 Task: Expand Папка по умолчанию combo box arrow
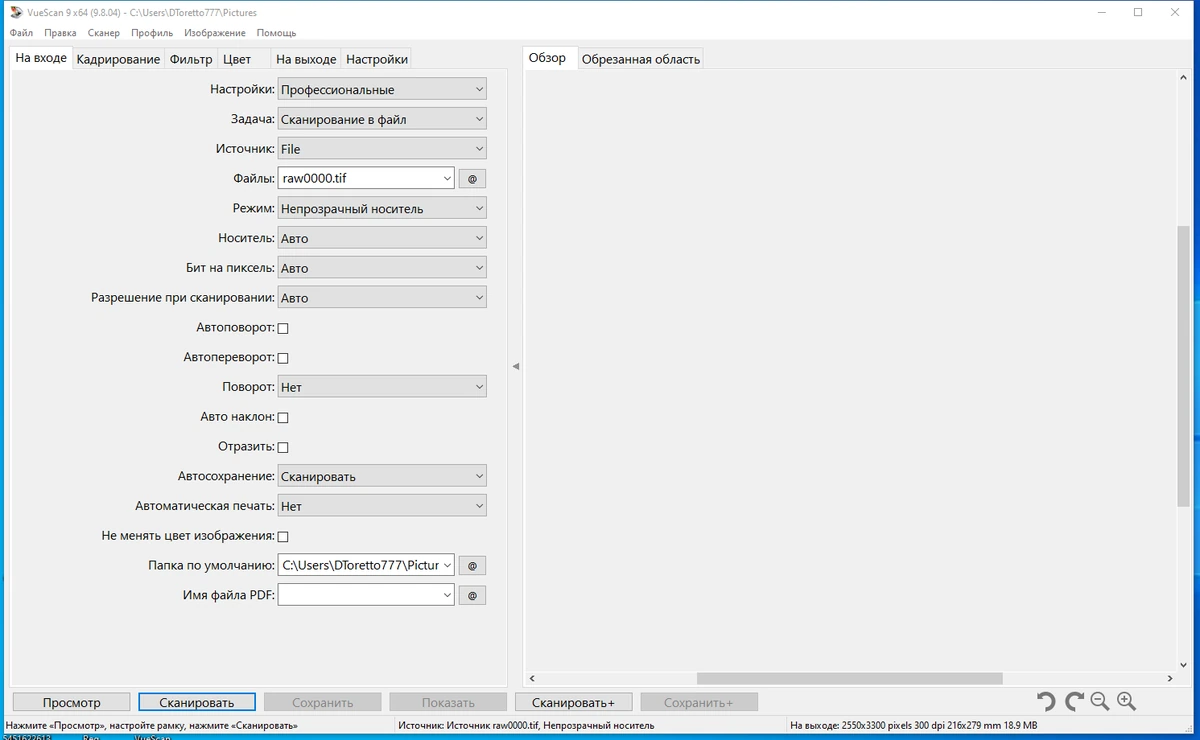coord(446,566)
